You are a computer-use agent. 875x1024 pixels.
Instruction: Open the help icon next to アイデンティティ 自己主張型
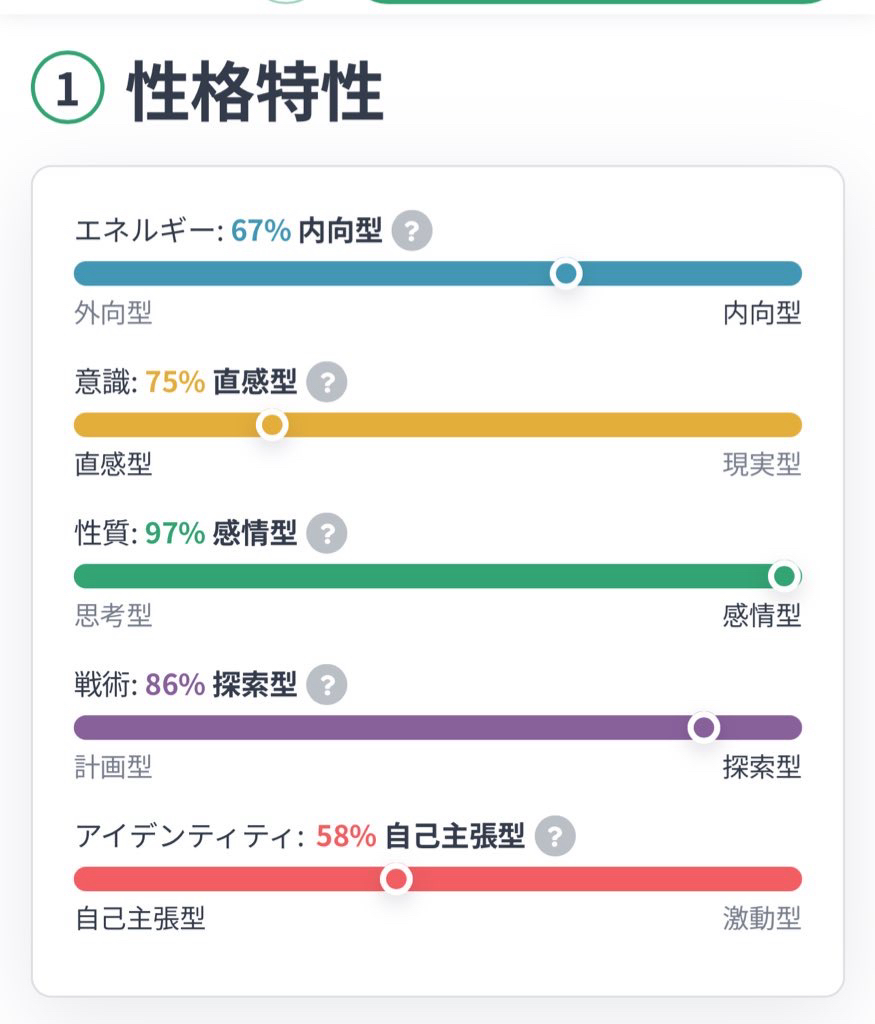[555, 836]
